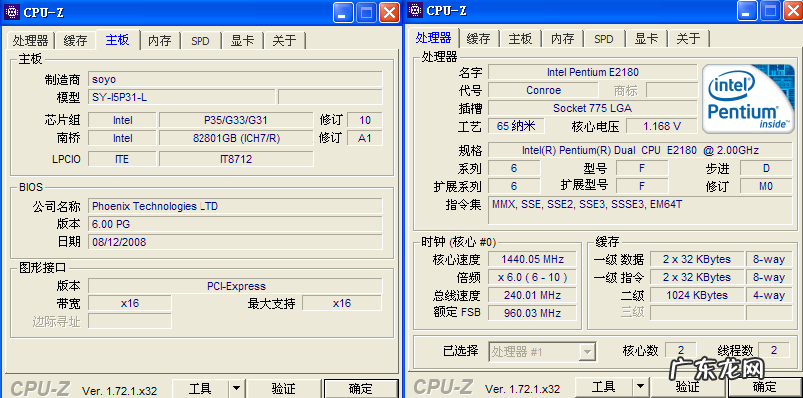Open SPD tab in left window
The image size is (803, 398).
[x=200, y=41]
